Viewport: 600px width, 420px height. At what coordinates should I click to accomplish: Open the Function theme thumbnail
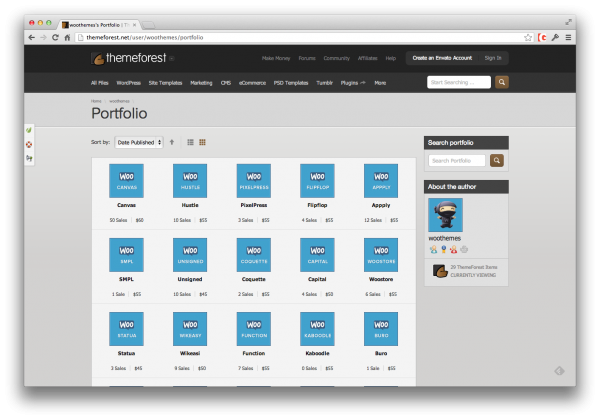coord(254,329)
